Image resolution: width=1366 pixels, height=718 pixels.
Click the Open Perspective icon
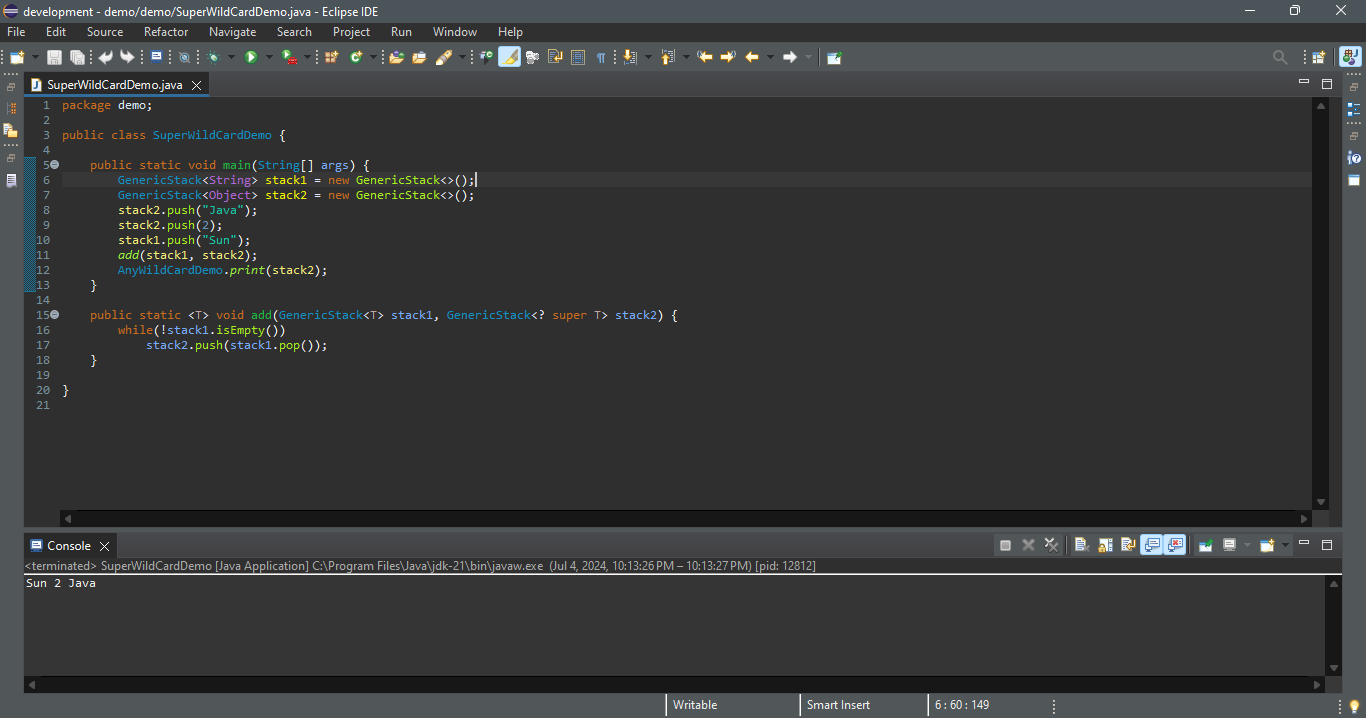pos(1319,57)
